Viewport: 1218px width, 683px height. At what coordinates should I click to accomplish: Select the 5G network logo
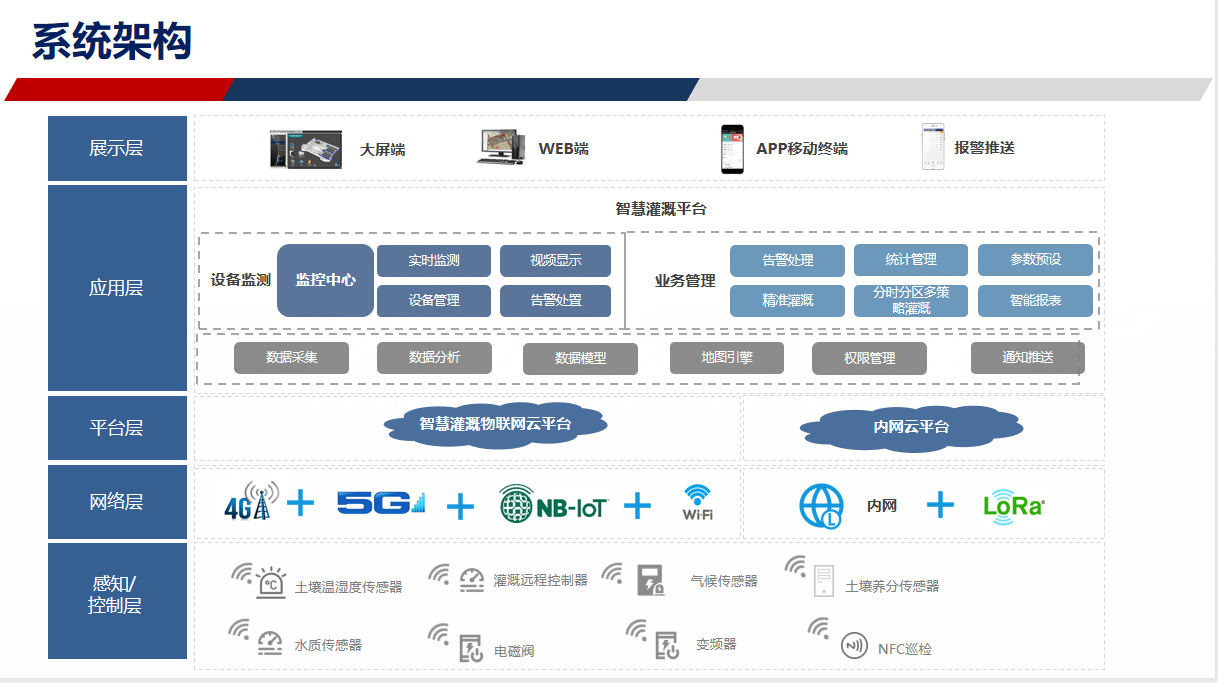click(380, 503)
